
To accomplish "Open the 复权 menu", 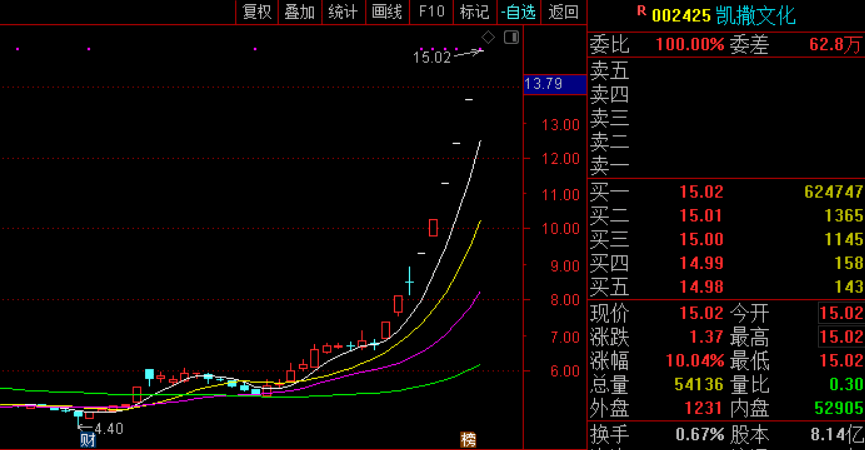I will pos(258,12).
